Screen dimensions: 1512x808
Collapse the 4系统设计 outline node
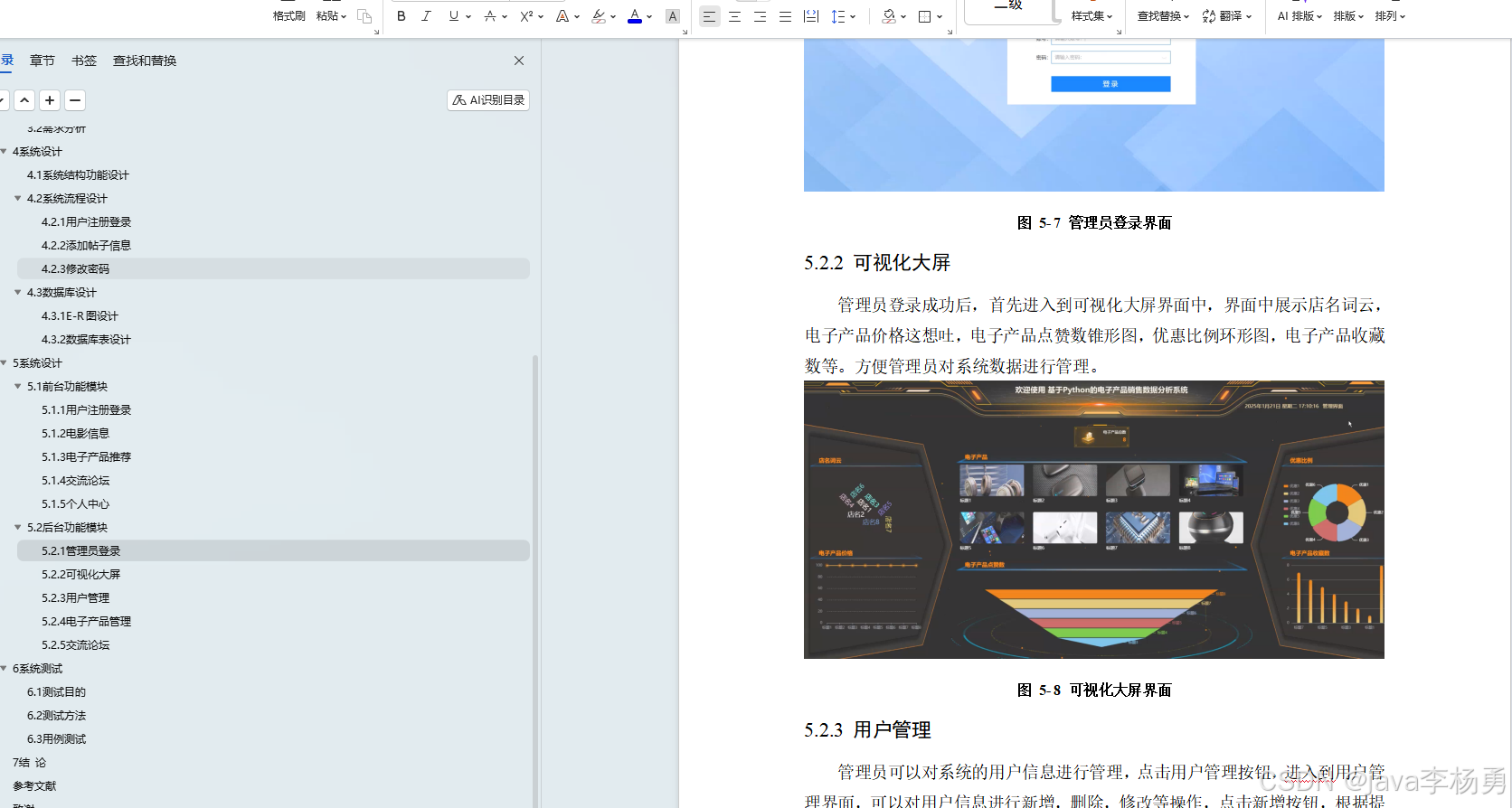(4, 152)
